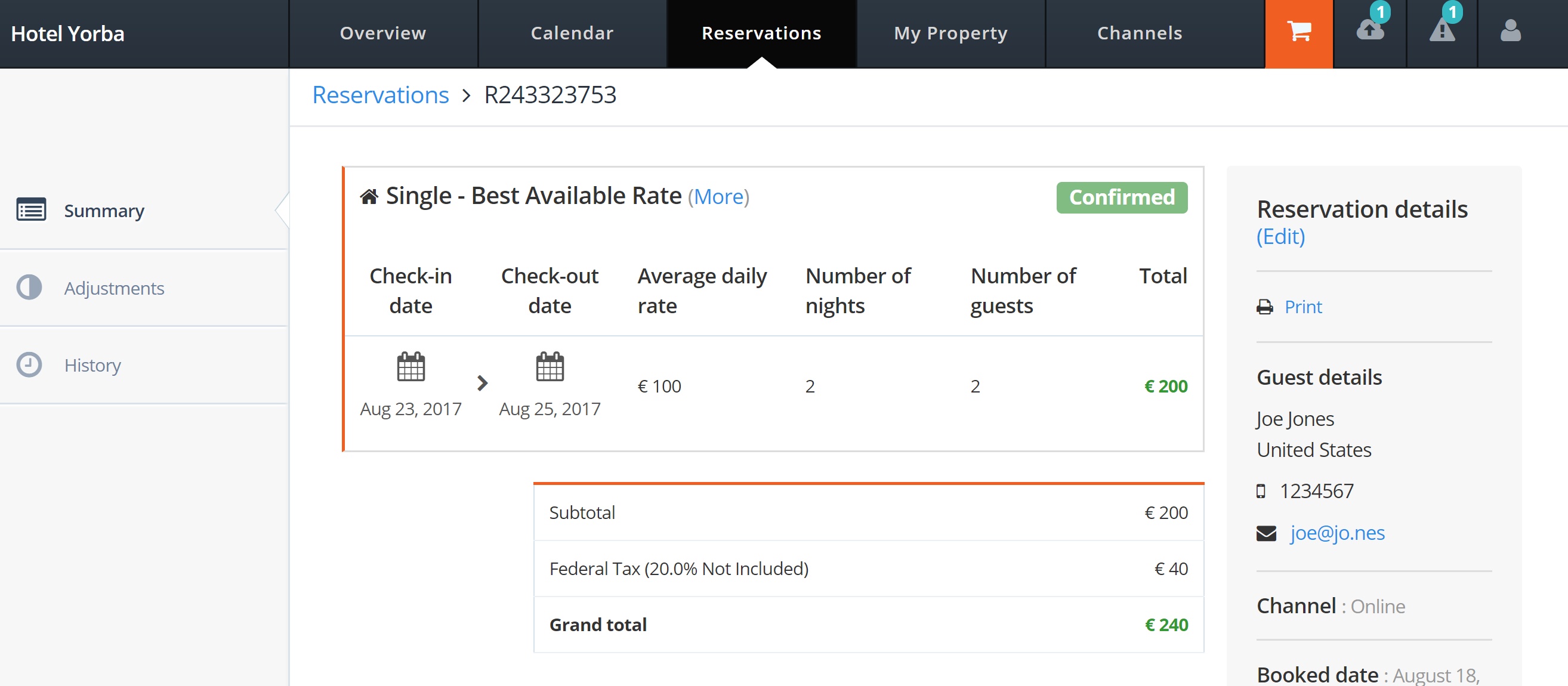Email the guest at joe@jo.nes
The height and width of the screenshot is (686, 1568).
pos(1337,533)
